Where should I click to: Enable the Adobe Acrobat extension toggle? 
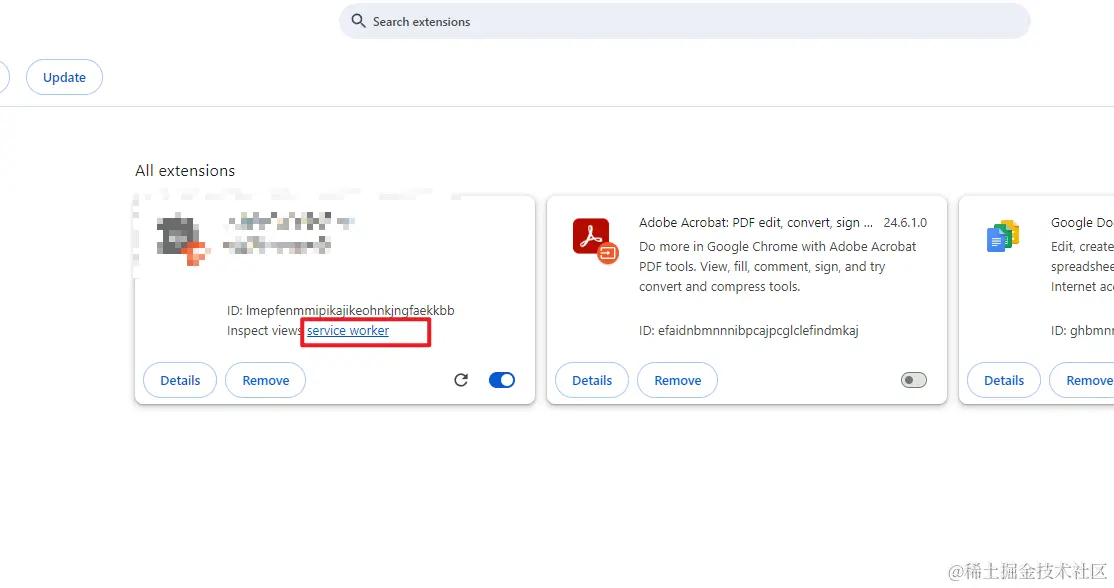[x=914, y=380]
